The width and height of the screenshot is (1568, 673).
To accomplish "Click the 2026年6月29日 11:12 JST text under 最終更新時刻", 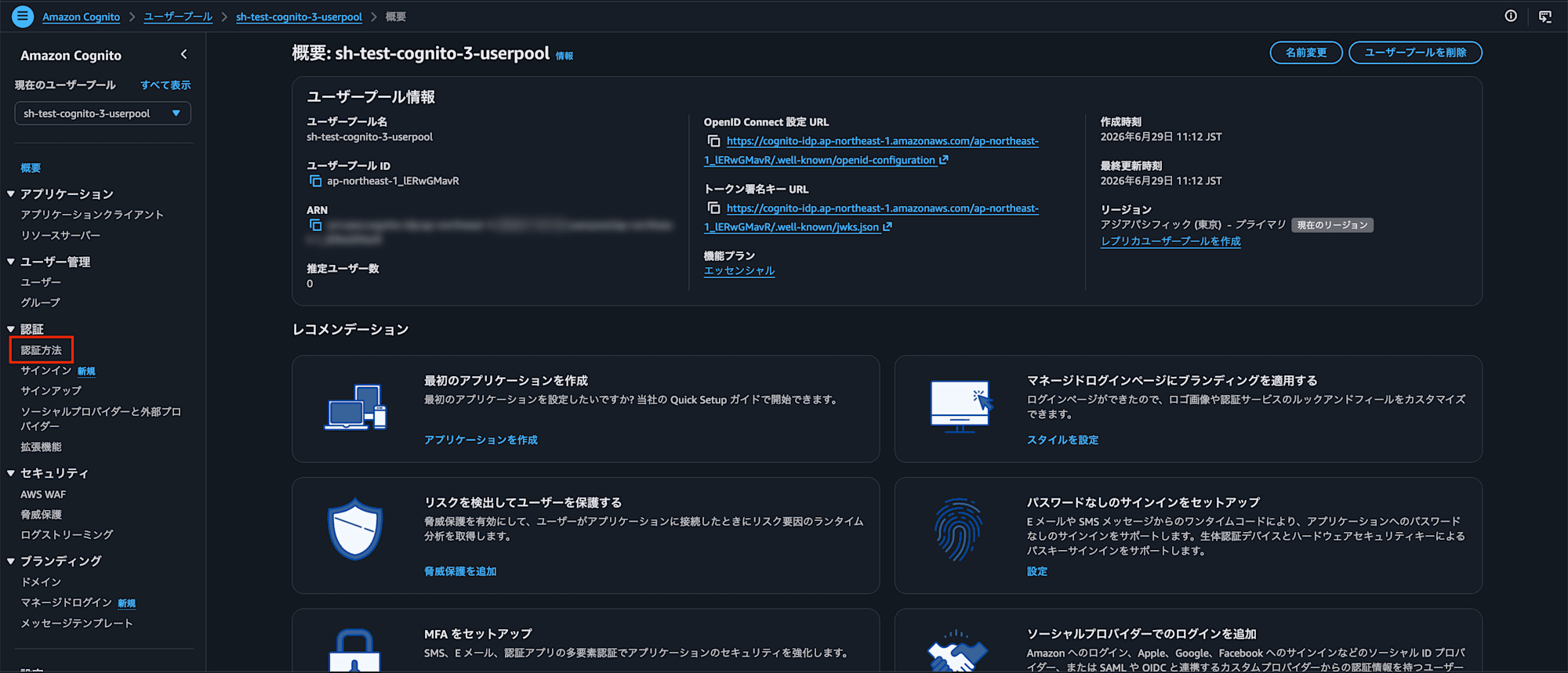I will pos(1161,181).
